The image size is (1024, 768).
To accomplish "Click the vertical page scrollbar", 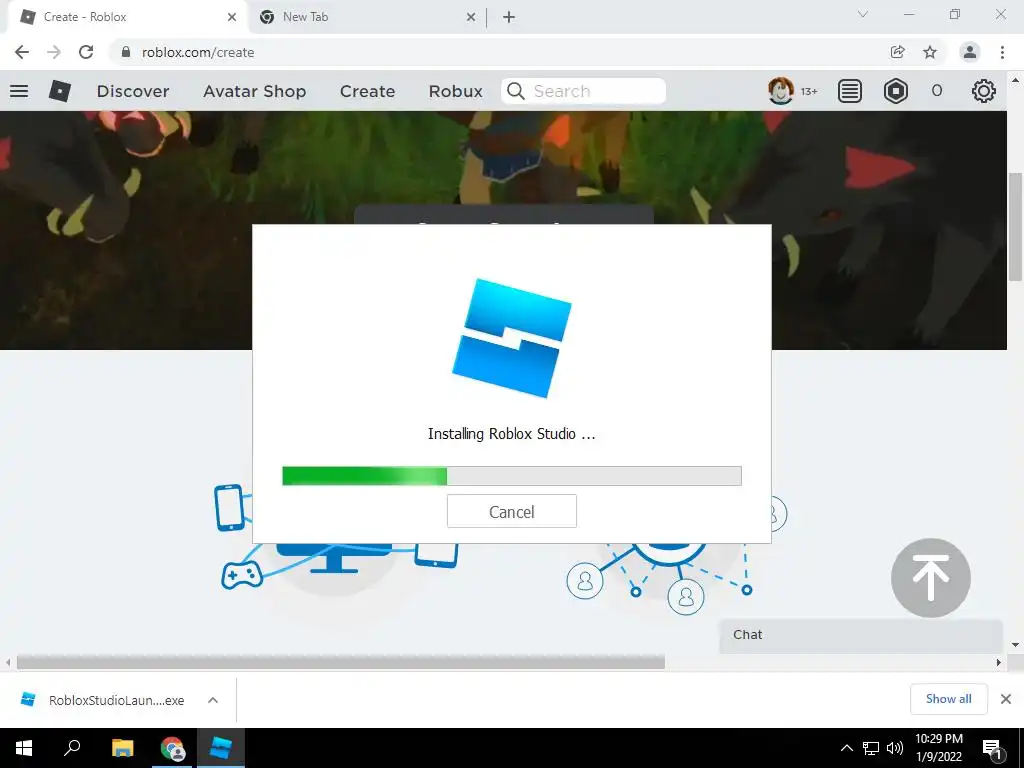I will click(x=1015, y=226).
